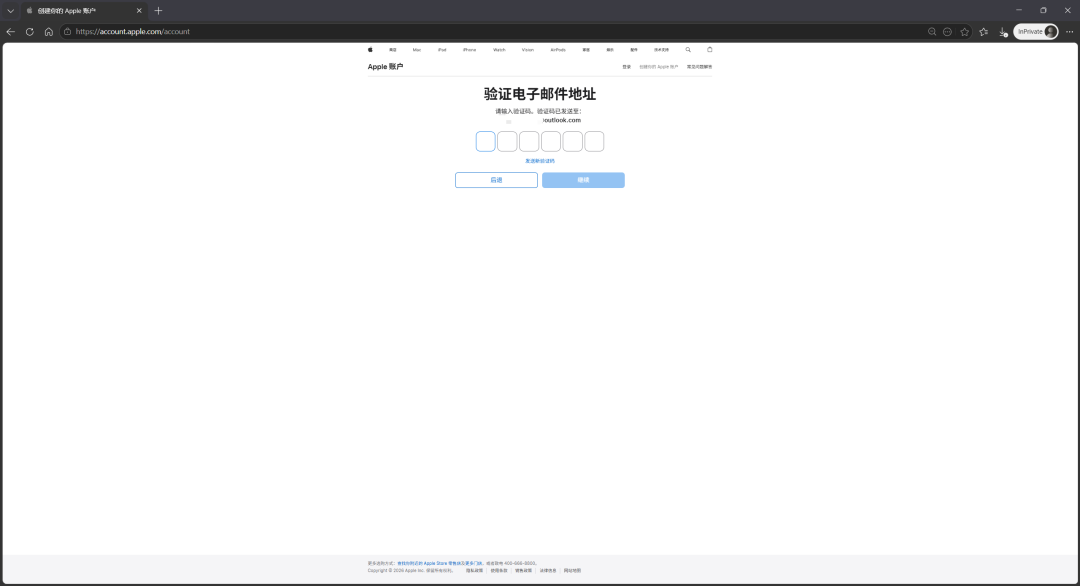Select the Mac item in the Apple navigation
The width and height of the screenshot is (1080, 586).
pos(417,49)
